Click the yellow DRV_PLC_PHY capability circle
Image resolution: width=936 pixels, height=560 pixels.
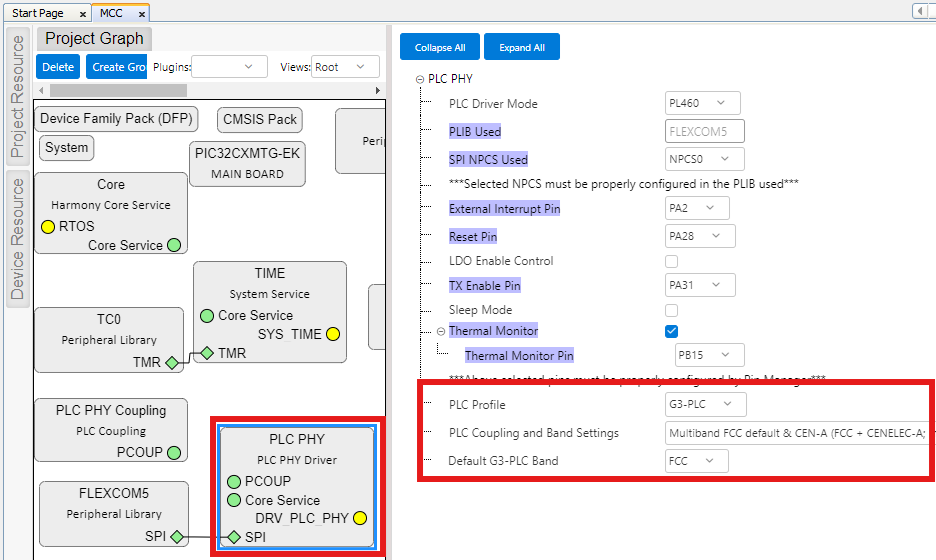(x=360, y=518)
